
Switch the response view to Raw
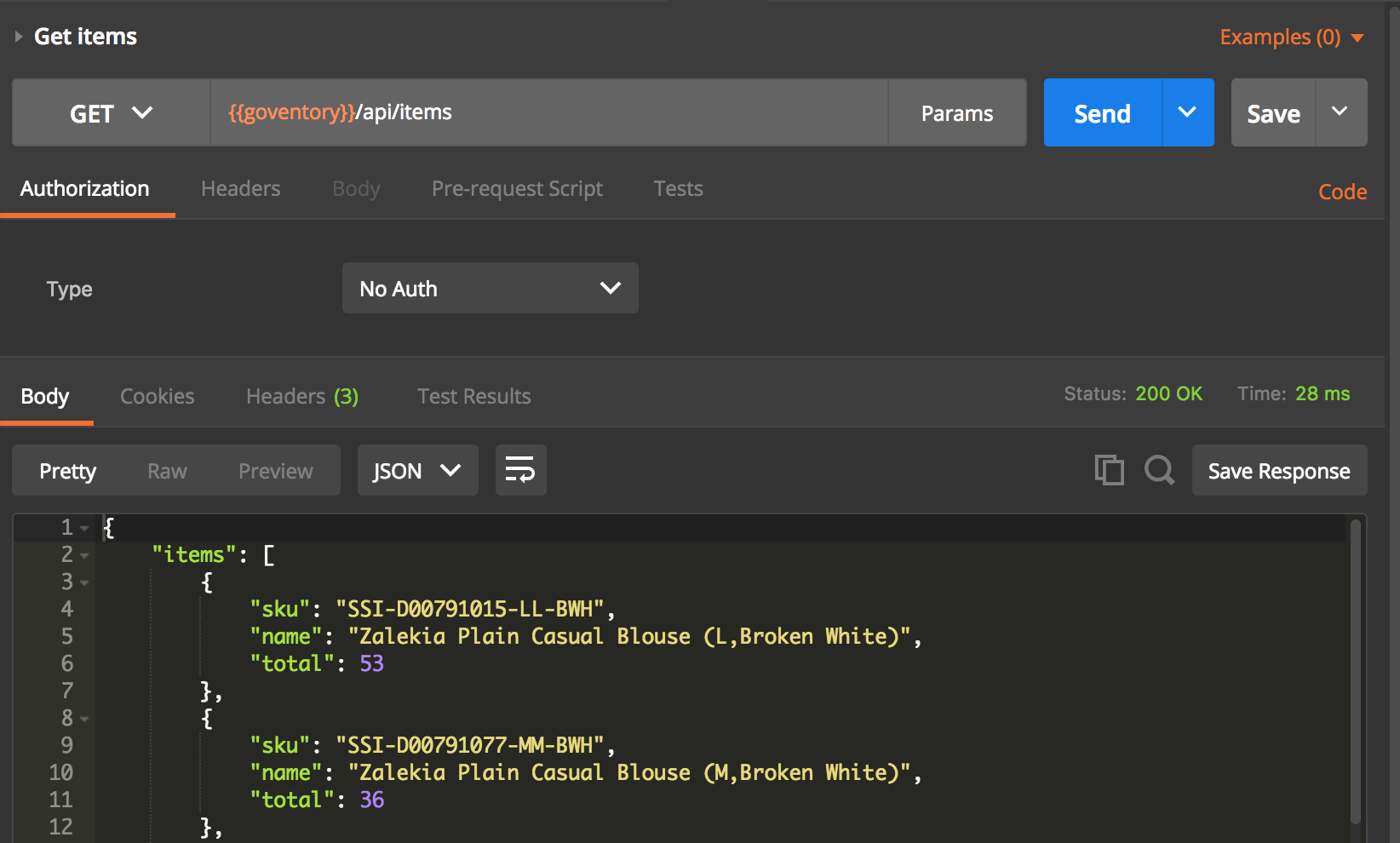click(x=166, y=469)
